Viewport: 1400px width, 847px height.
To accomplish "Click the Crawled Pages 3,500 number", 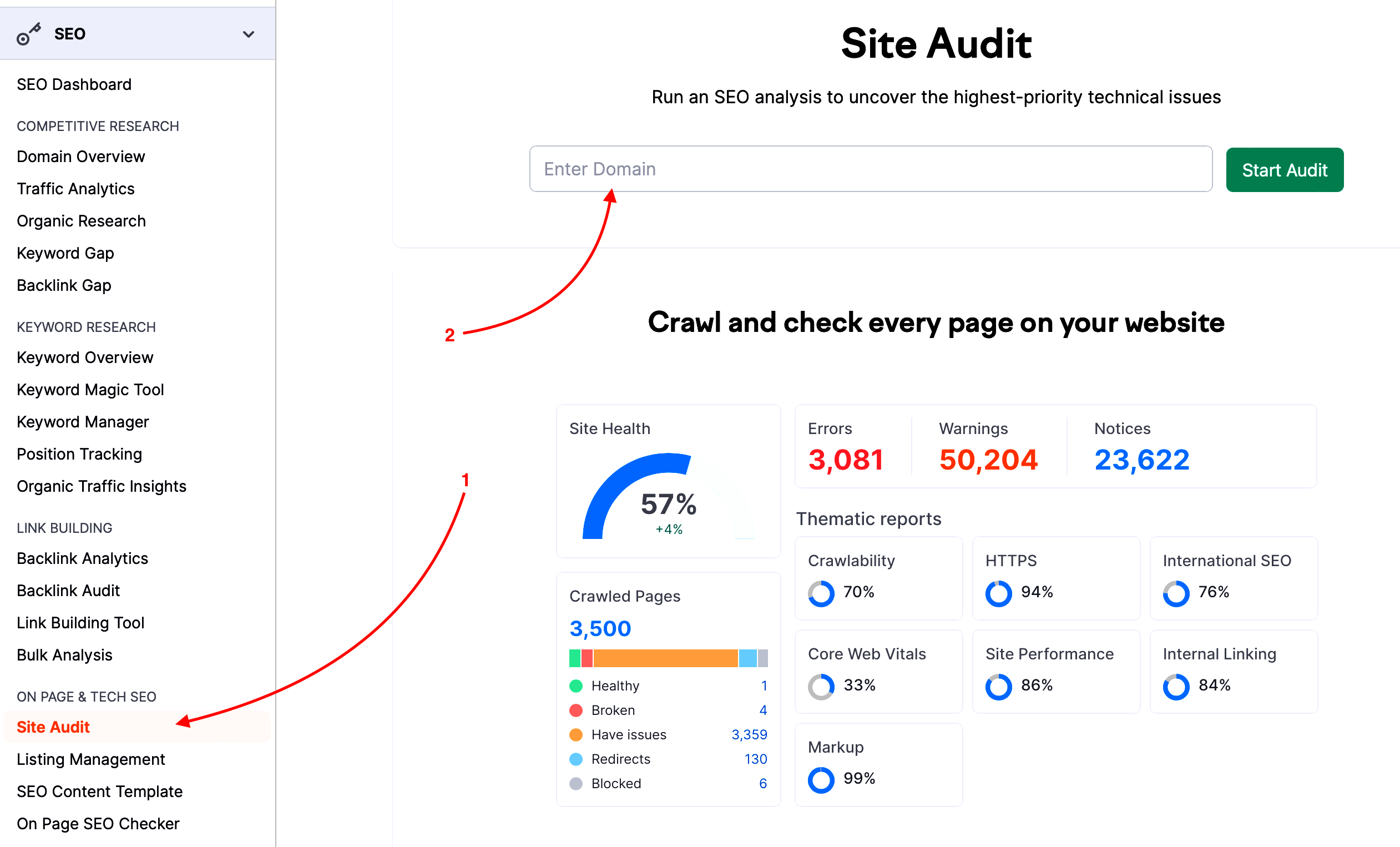I will [600, 628].
